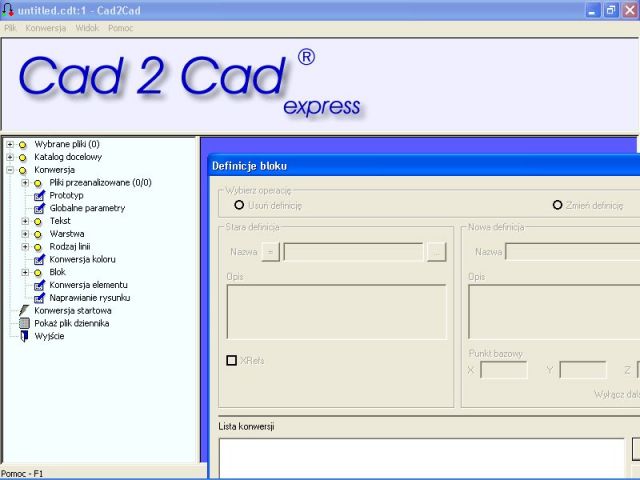Click the log file icon for Pokaż plik dziennika
The width and height of the screenshot is (640, 480).
(x=24, y=323)
